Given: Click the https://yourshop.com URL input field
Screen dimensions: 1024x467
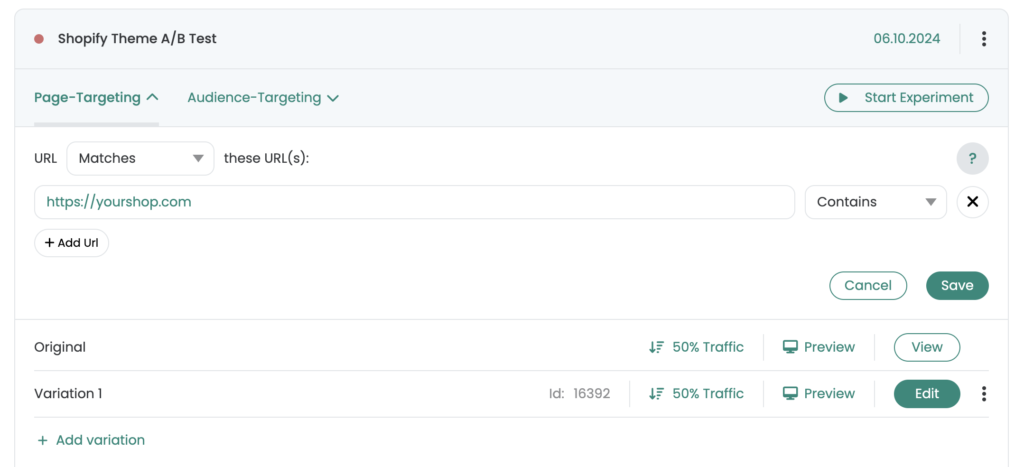Looking at the screenshot, I should (415, 202).
